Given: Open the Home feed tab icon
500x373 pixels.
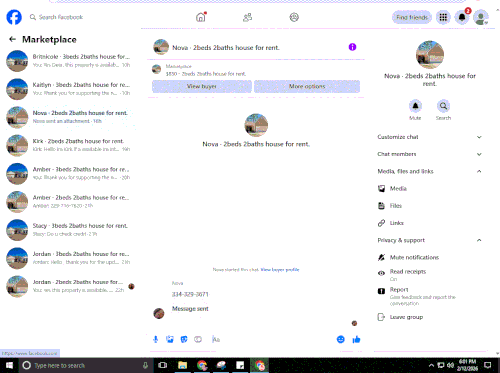Looking at the screenshot, I should 201,17.
